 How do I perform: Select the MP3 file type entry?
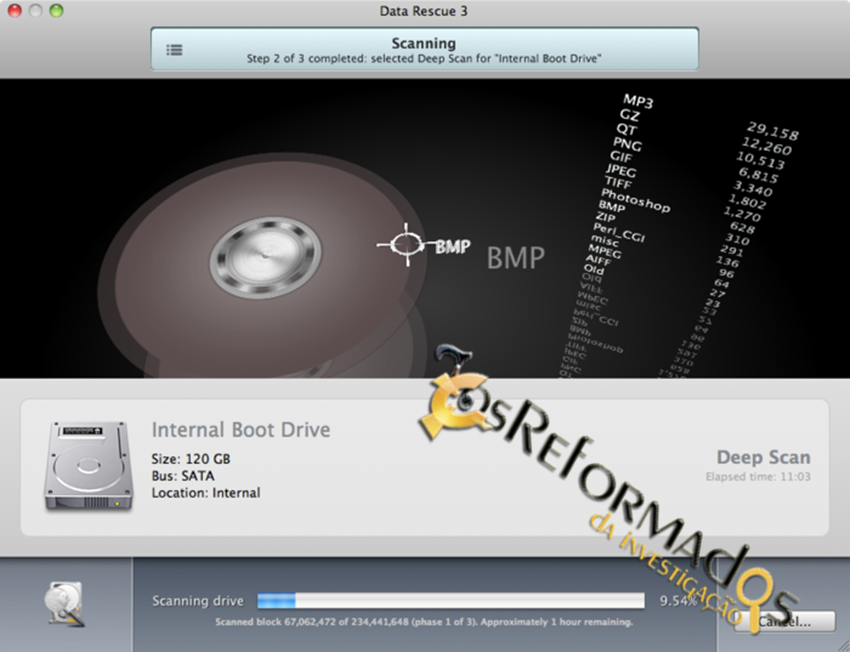tap(638, 101)
